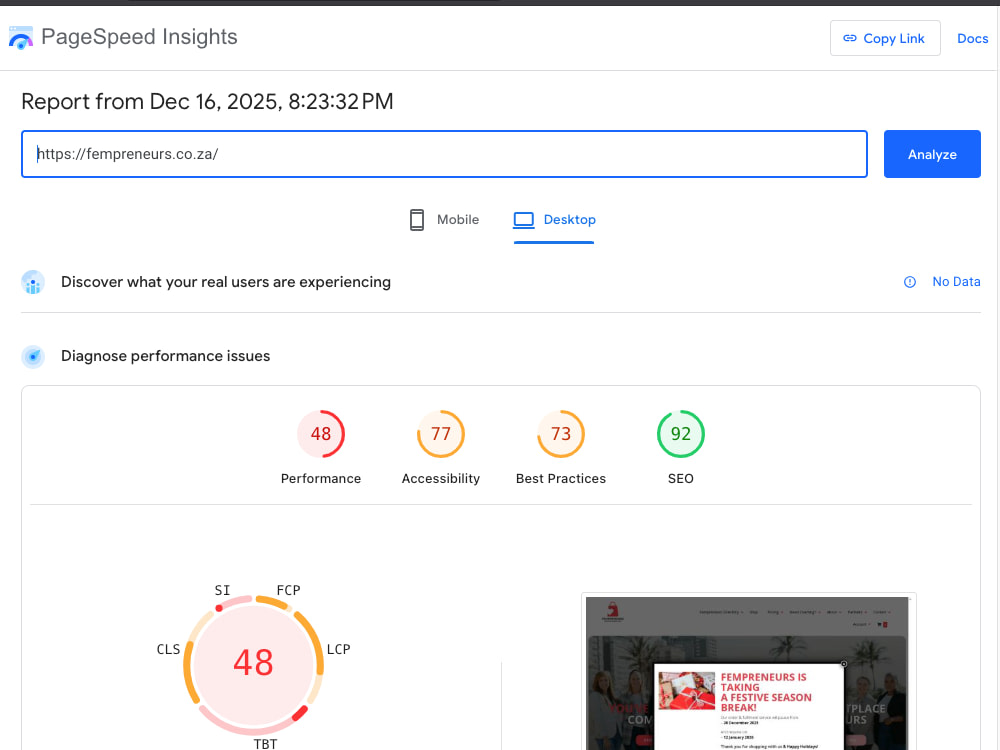1000x750 pixels.
Task: Click the LCP metric label on gauge
Action: point(339,649)
